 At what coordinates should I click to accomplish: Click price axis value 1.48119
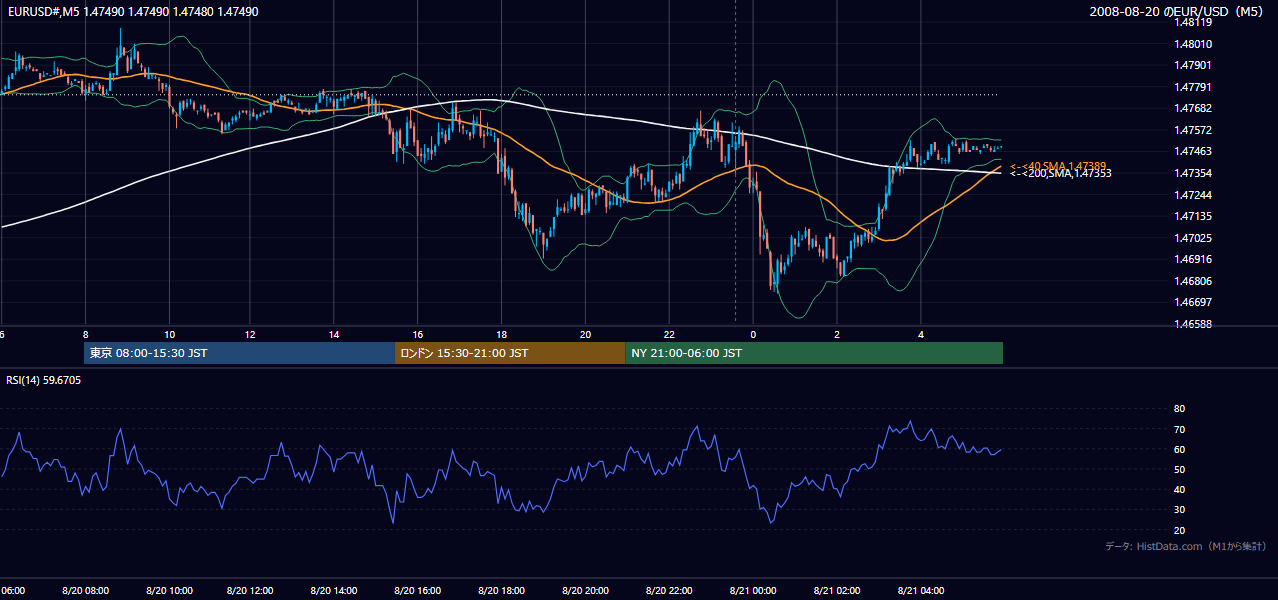1194,22
